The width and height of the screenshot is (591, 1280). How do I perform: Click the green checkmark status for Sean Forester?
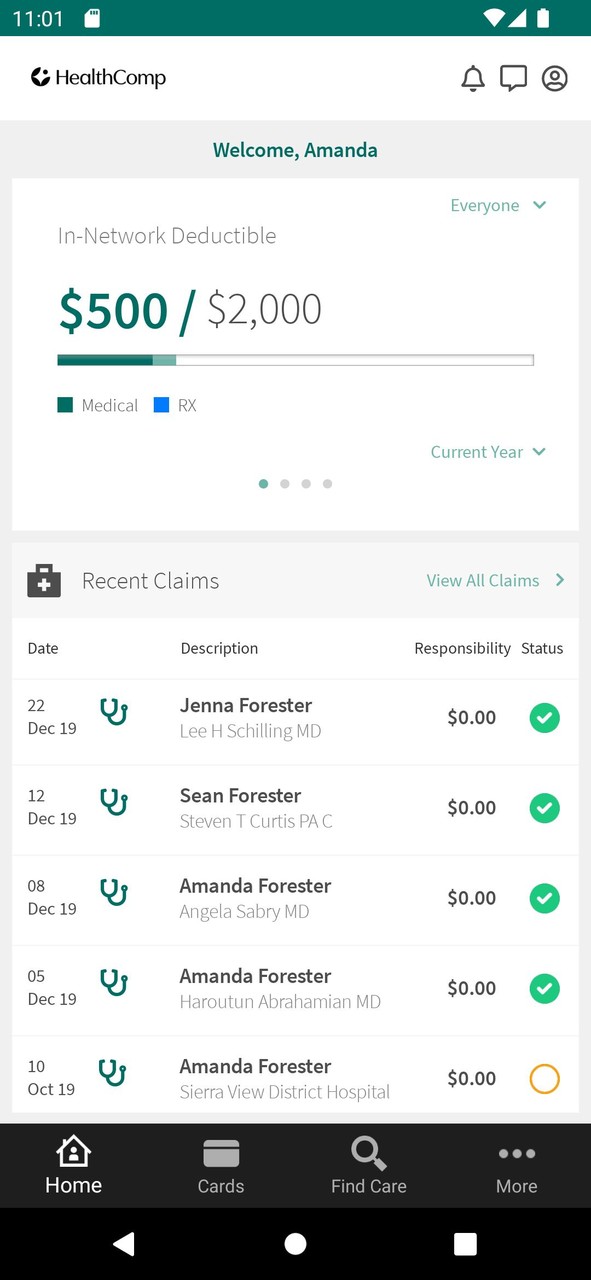tap(544, 808)
